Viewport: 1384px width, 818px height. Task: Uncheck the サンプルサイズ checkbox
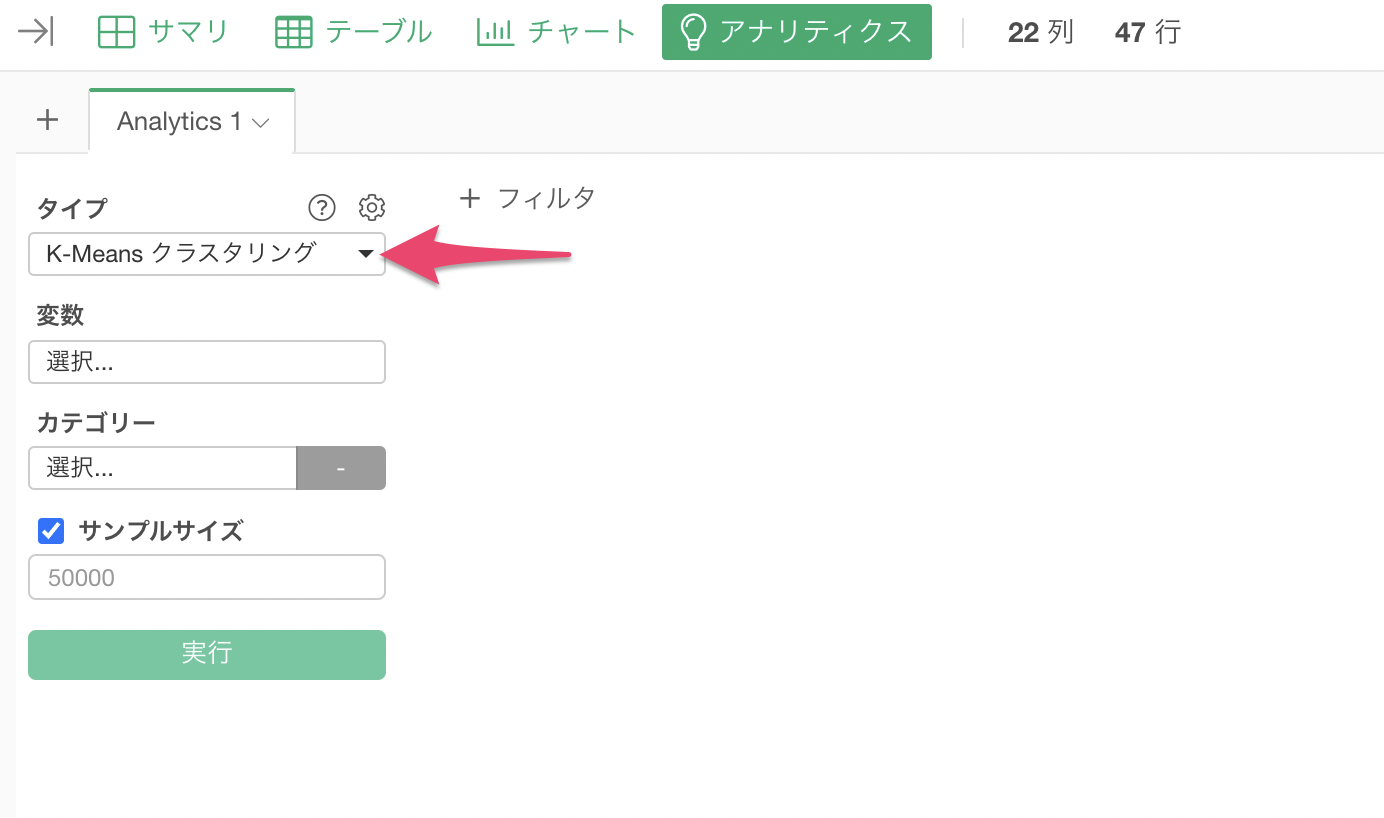[51, 531]
